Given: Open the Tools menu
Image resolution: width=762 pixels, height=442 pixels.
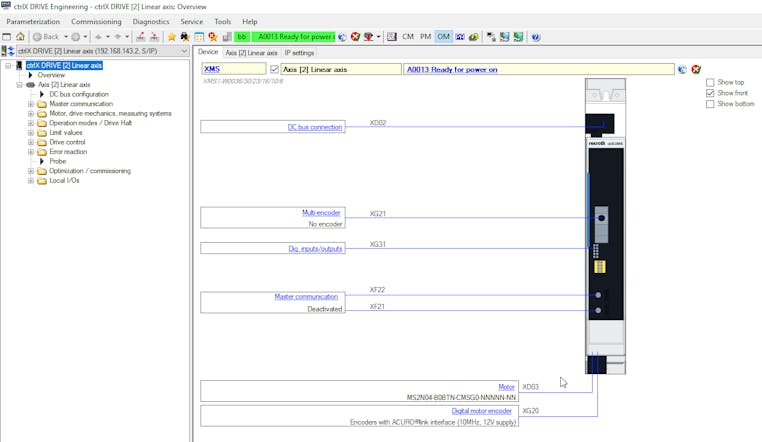Looking at the screenshot, I should click(x=223, y=21).
